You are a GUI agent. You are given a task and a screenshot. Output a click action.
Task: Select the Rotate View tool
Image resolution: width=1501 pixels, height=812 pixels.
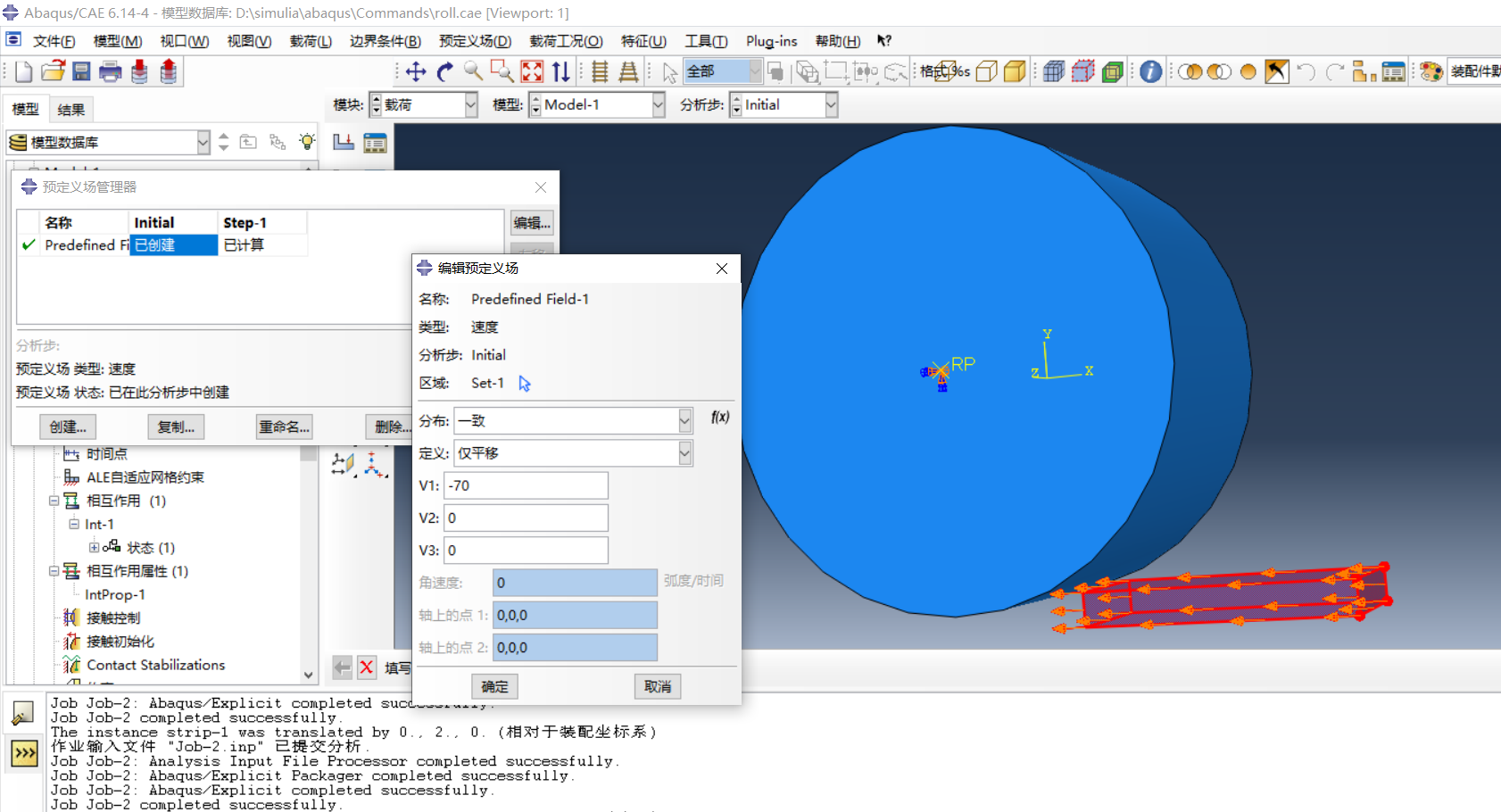pos(445,72)
